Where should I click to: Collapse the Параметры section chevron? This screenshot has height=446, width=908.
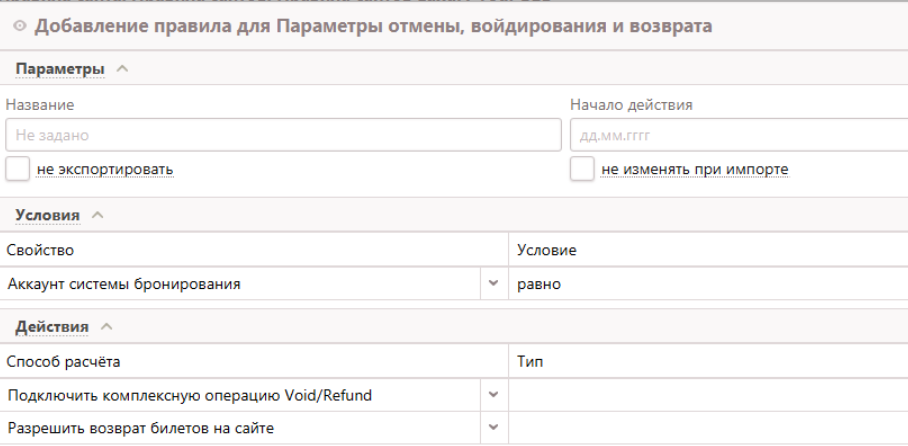[122, 69]
